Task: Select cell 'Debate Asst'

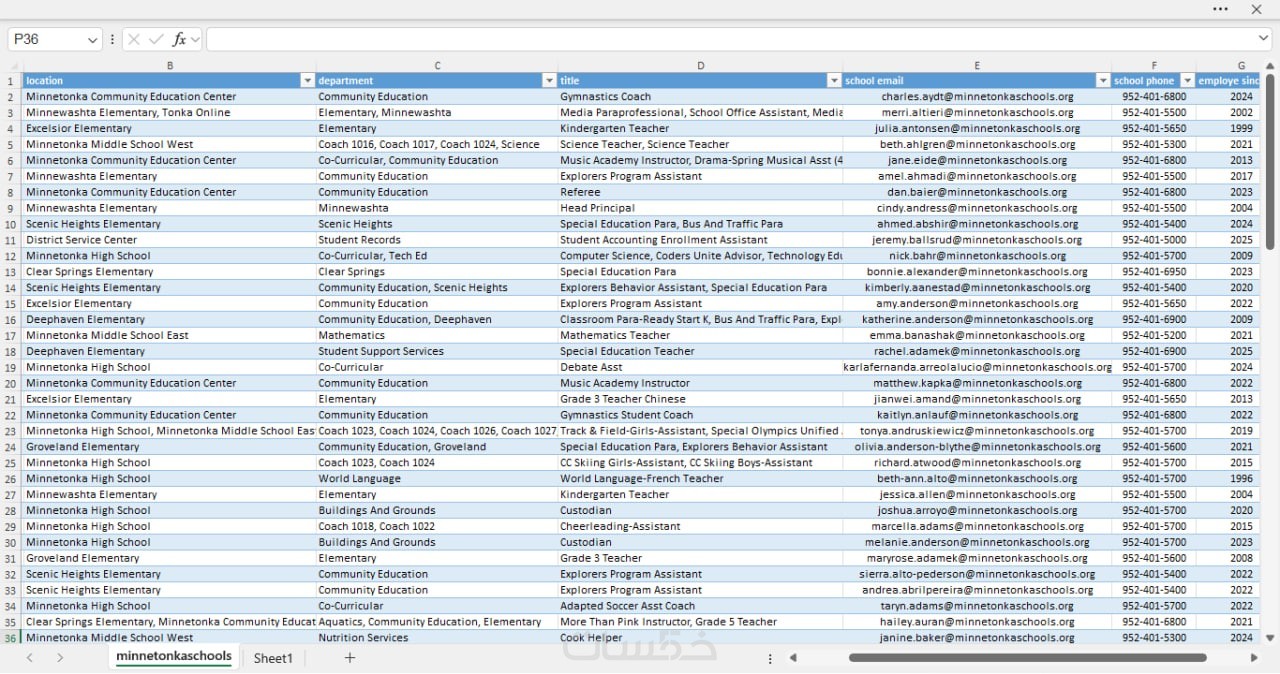Action: point(700,367)
